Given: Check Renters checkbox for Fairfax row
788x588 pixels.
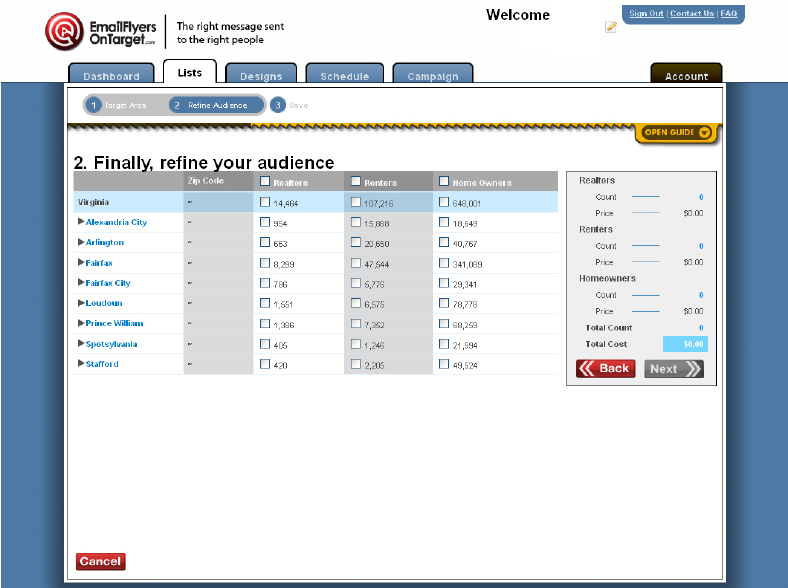Looking at the screenshot, I should click(x=356, y=262).
